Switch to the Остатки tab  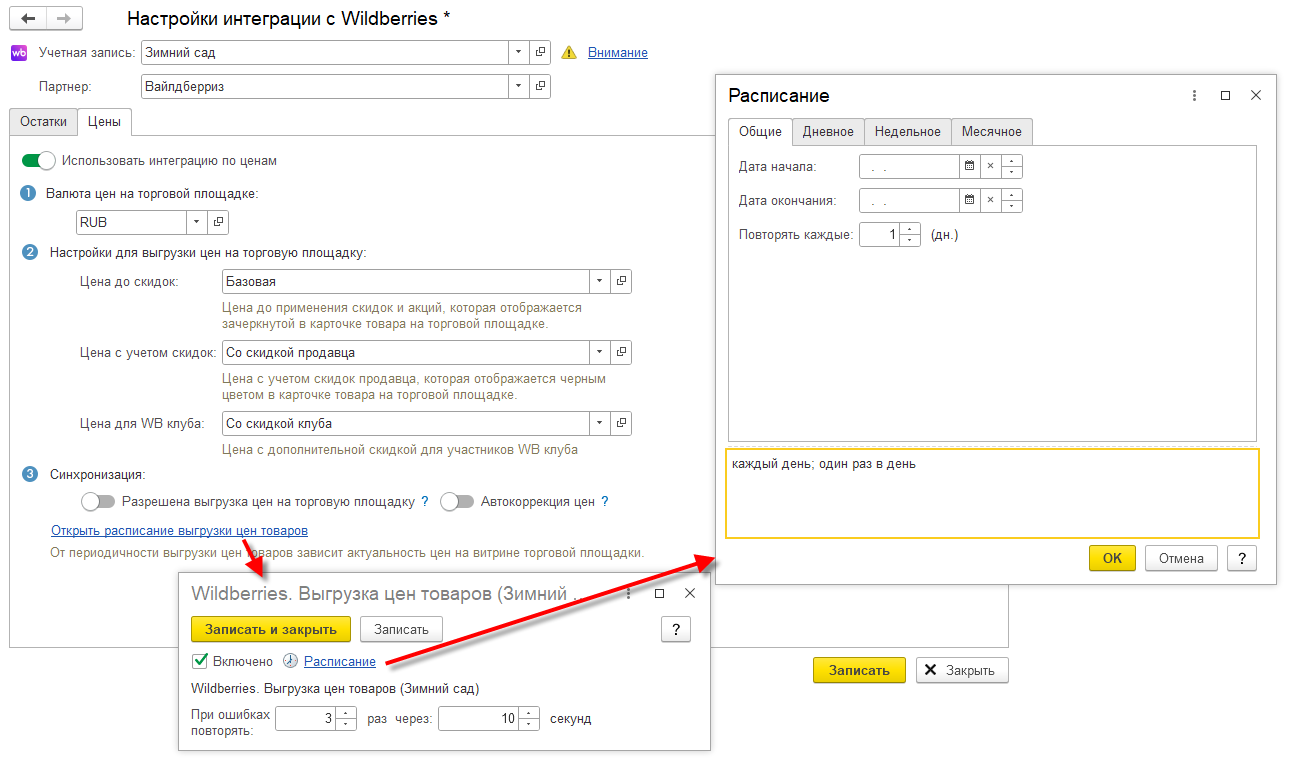point(43,122)
